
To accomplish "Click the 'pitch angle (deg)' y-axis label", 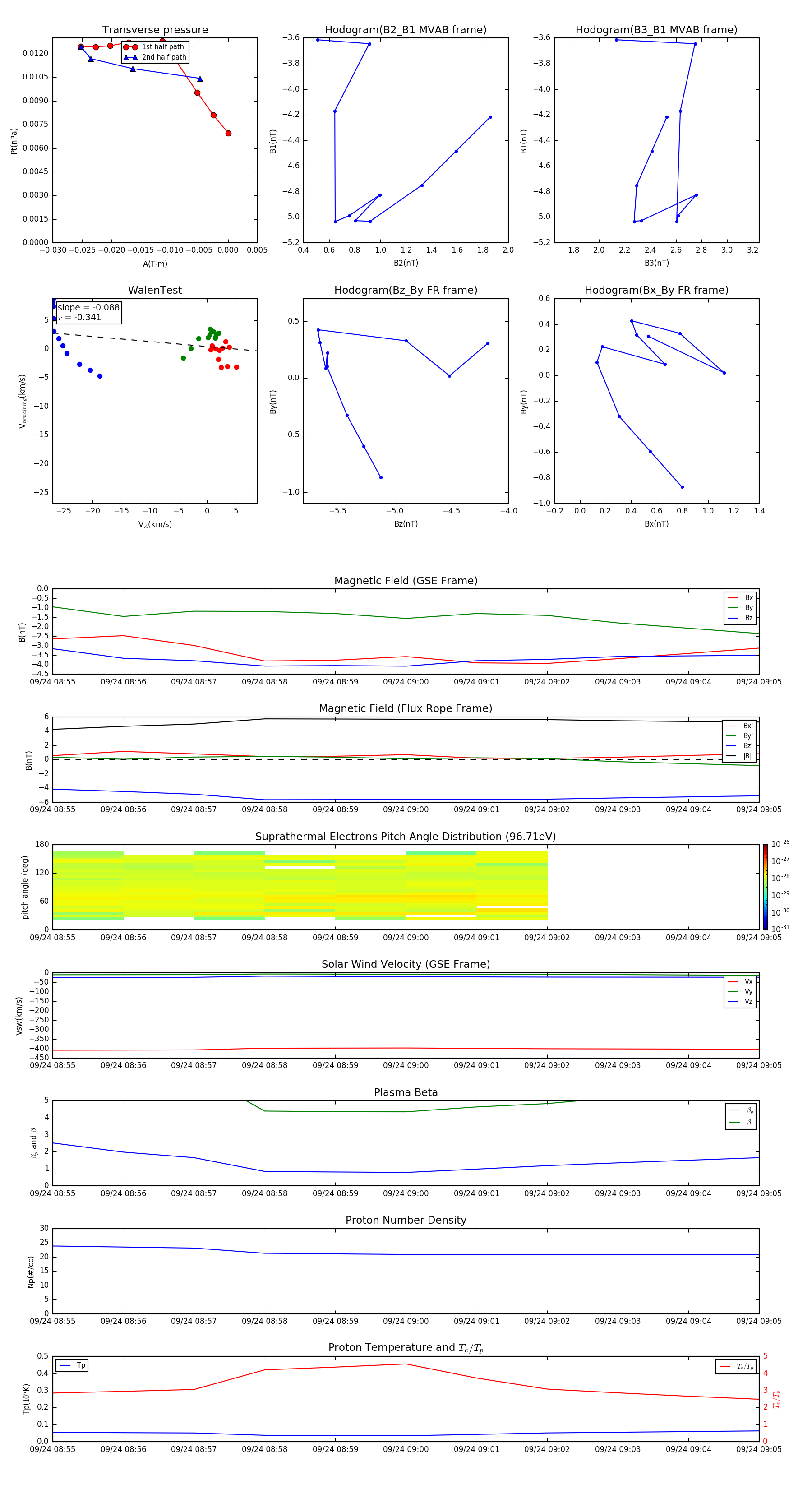I will [x=25, y=887].
